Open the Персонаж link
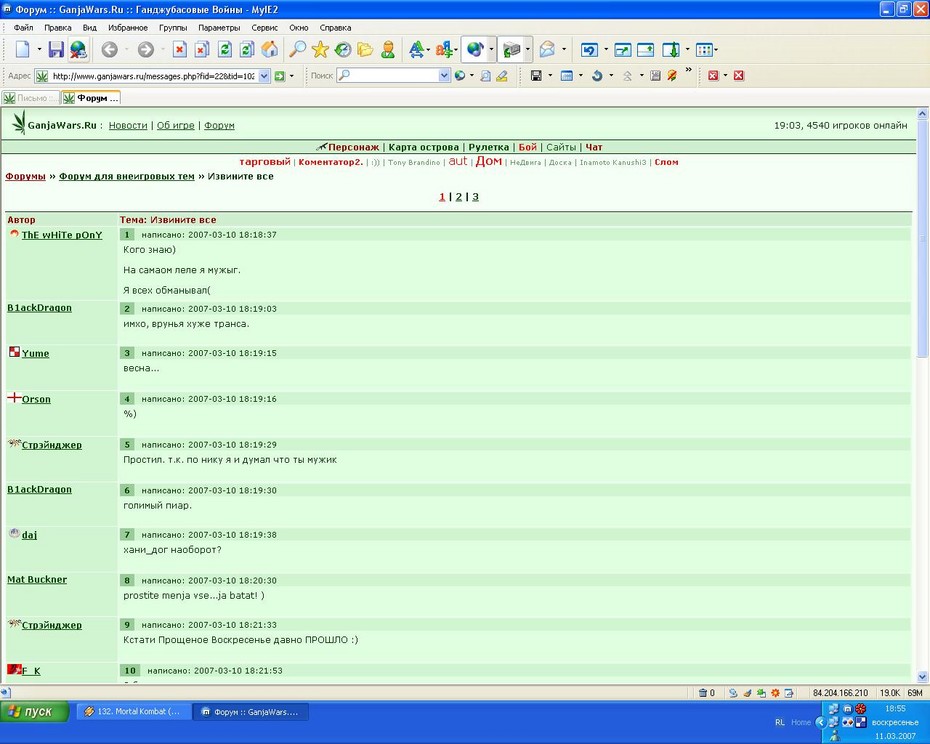Viewport: 930px width, 744px height. (x=353, y=147)
